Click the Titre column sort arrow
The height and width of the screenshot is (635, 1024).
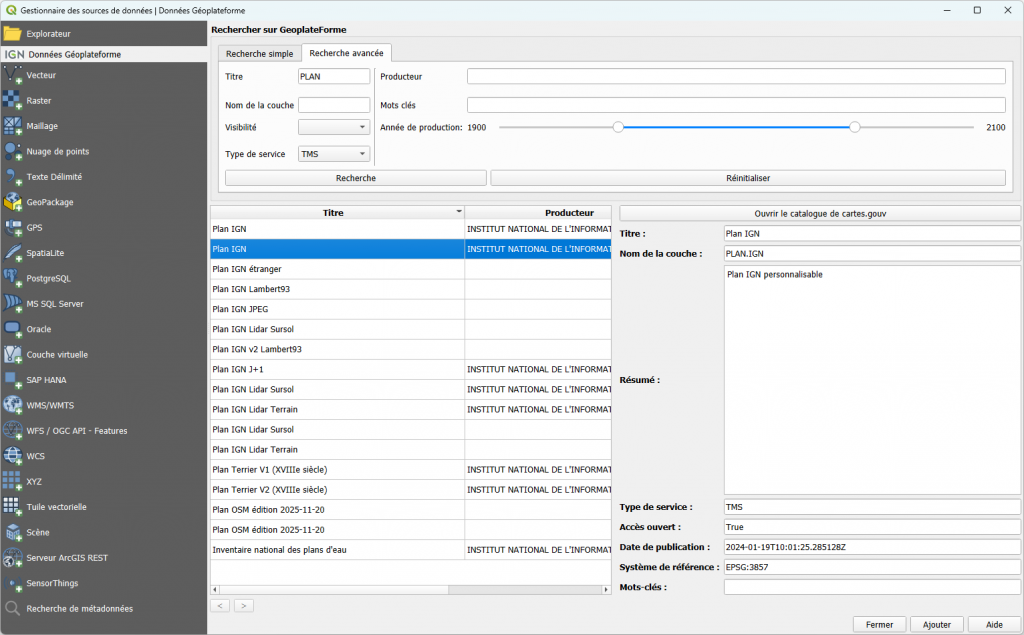(x=459, y=212)
